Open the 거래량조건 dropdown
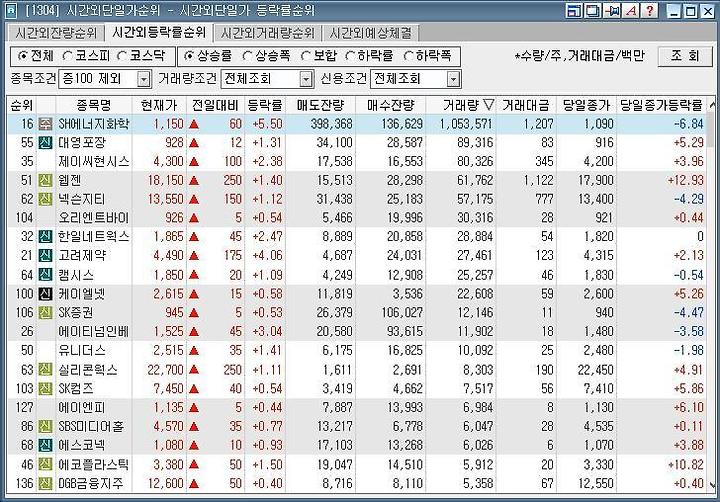The height and width of the screenshot is (502, 720). click(x=306, y=79)
